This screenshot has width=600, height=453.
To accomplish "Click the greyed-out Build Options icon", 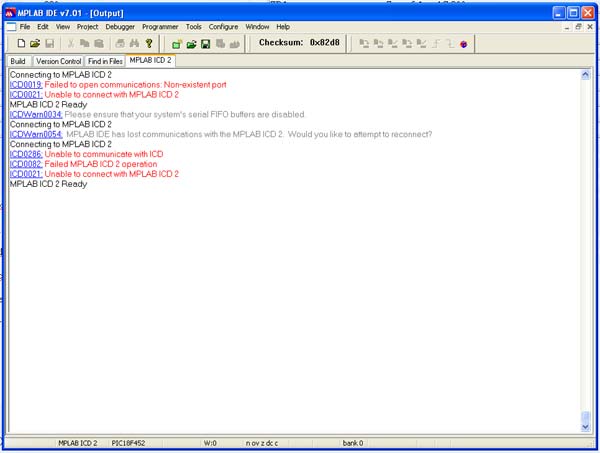I will point(220,44).
